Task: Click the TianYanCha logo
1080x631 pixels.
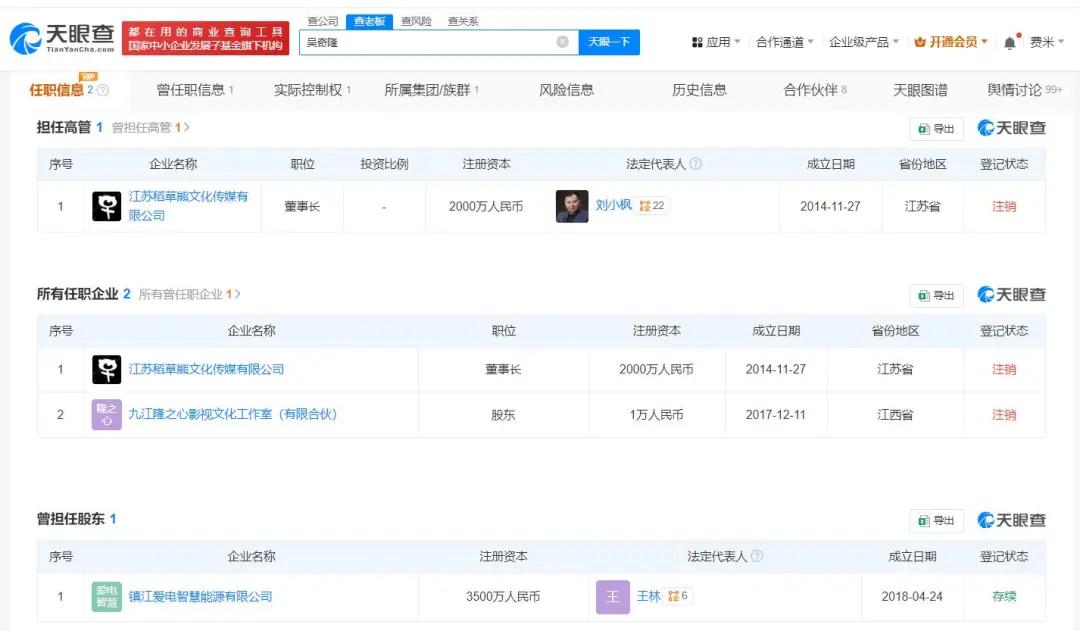Action: pos(62,38)
